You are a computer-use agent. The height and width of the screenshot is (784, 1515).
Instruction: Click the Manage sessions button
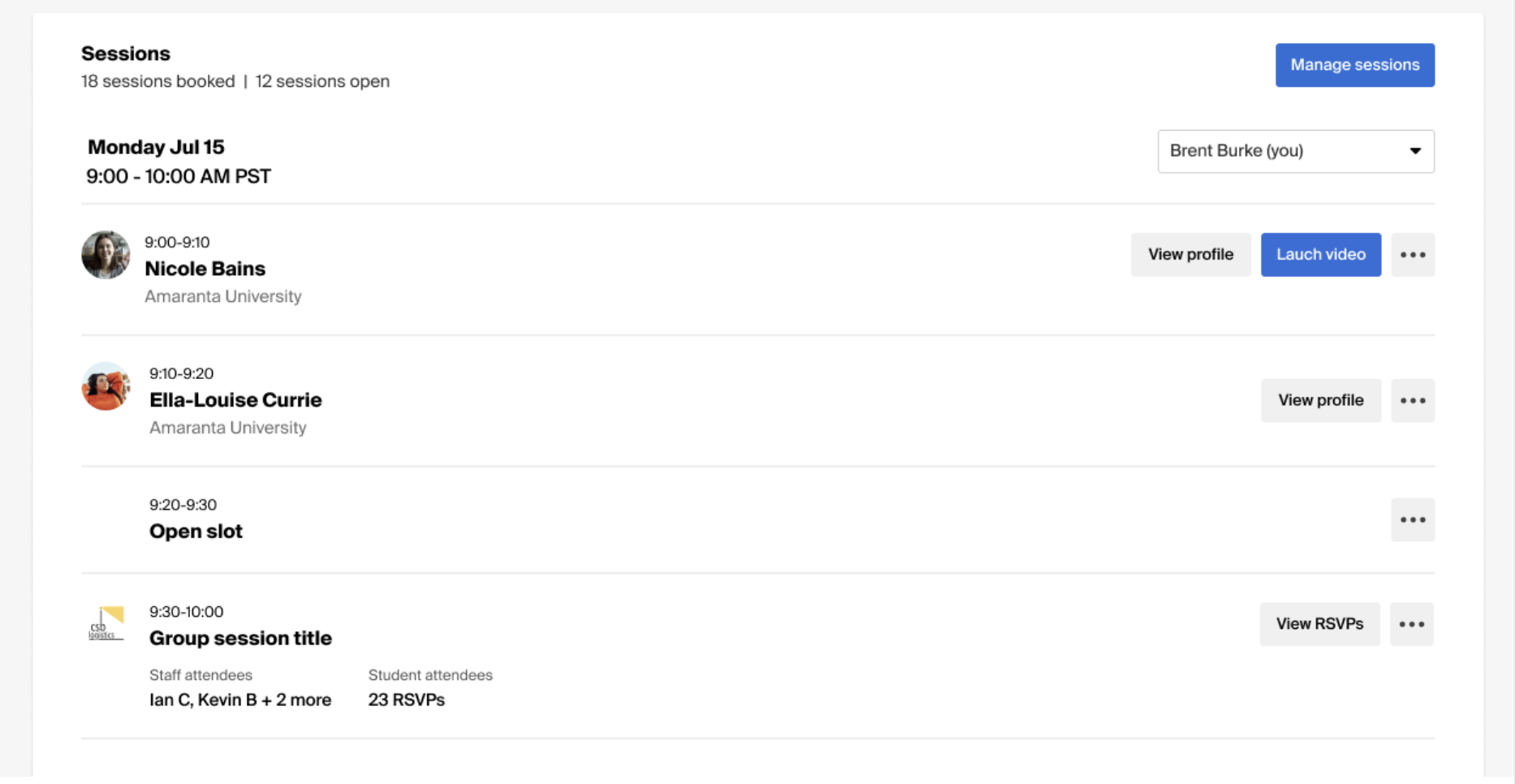point(1354,65)
